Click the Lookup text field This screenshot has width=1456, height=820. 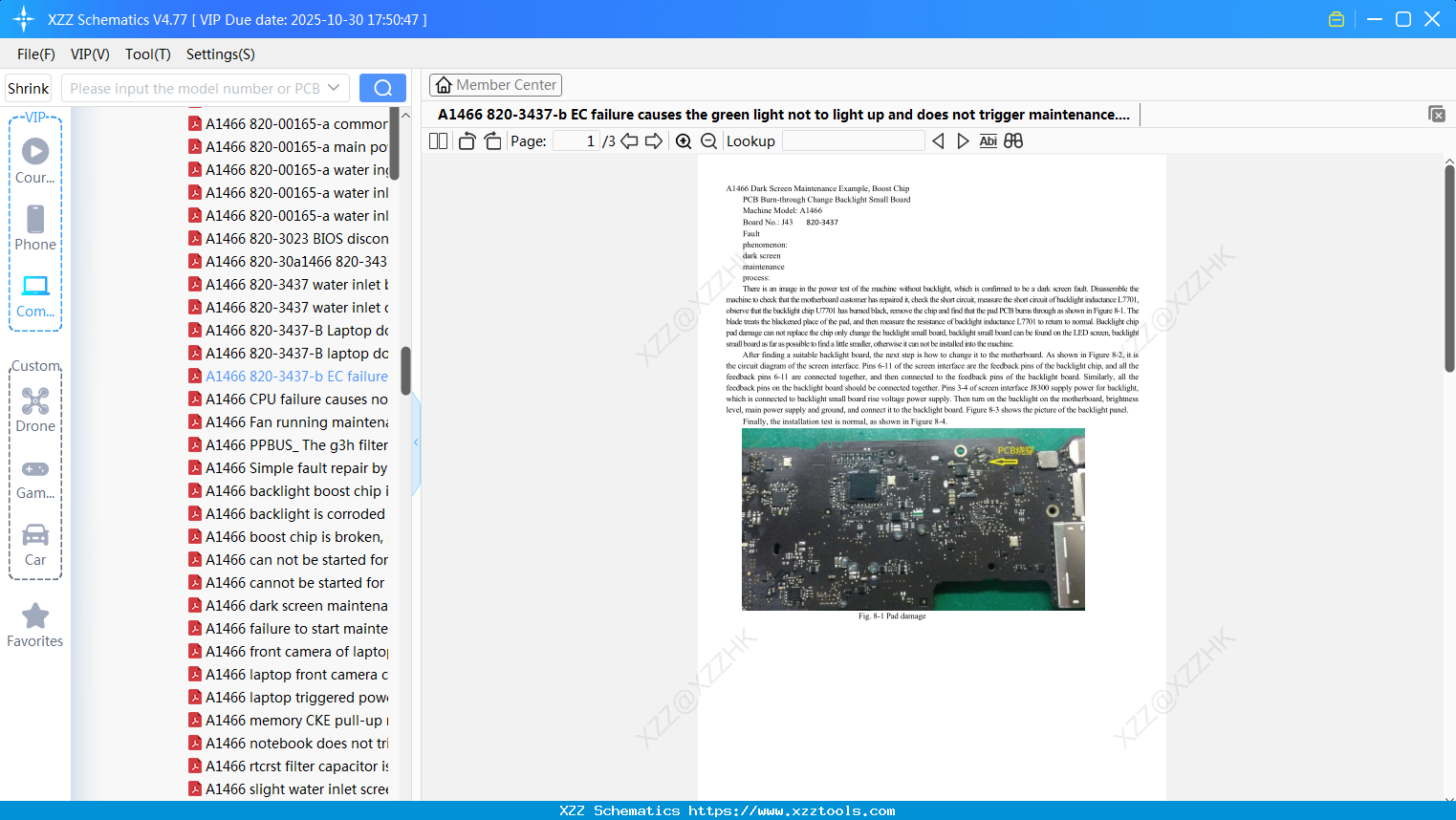click(x=854, y=141)
